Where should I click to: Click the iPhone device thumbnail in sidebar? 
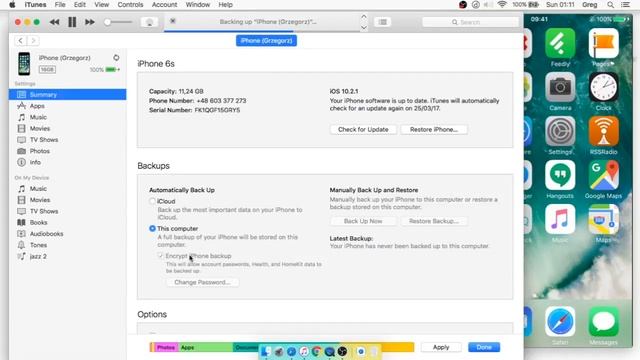pyautogui.click(x=24, y=64)
